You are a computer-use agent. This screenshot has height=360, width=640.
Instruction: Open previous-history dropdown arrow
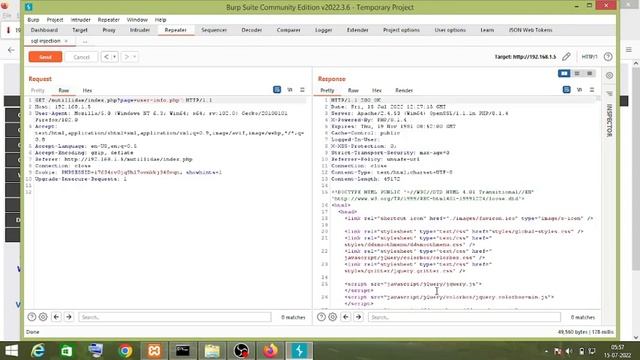click(115, 57)
